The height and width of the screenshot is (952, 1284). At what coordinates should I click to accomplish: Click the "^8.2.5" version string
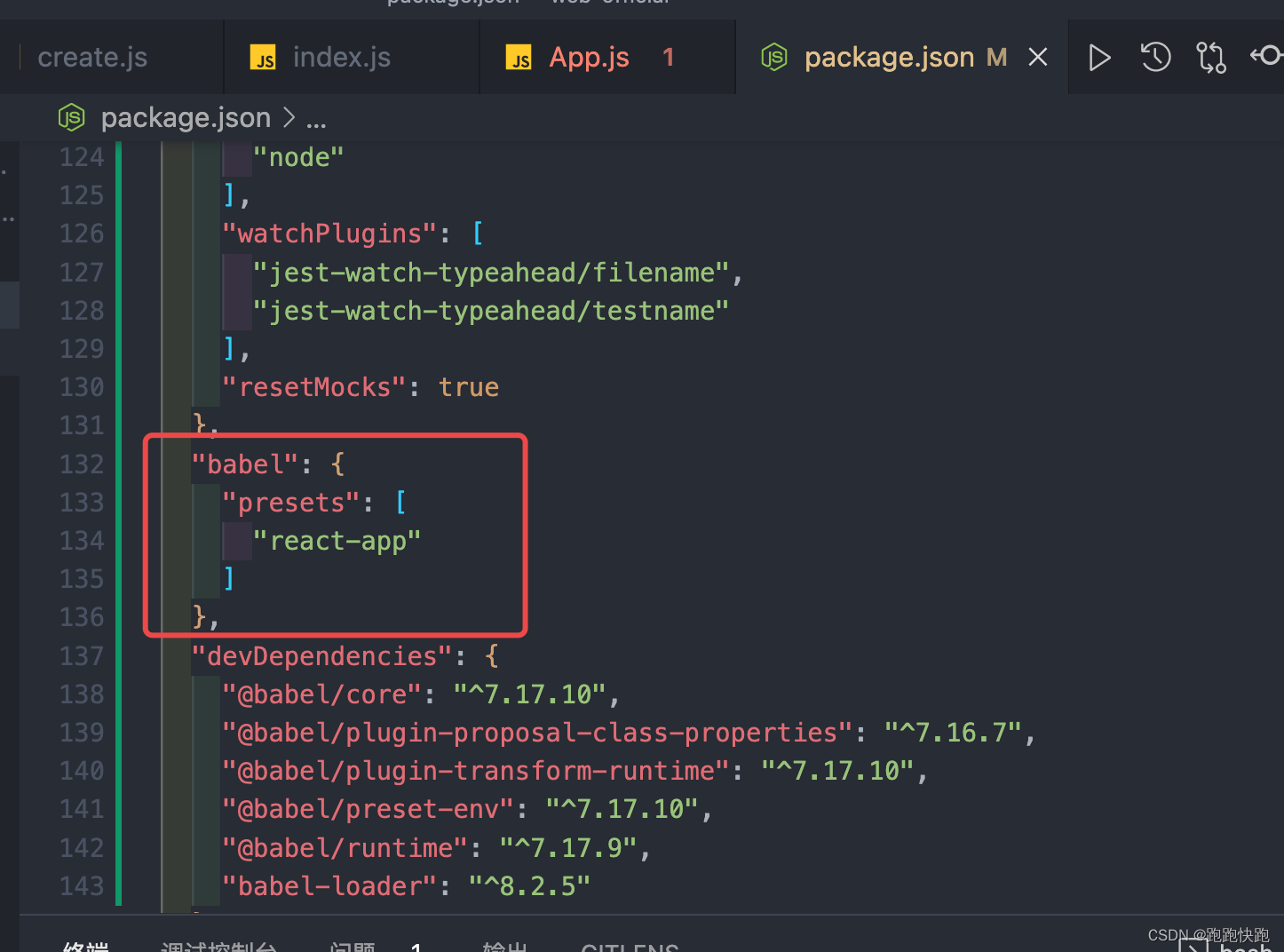(x=530, y=886)
